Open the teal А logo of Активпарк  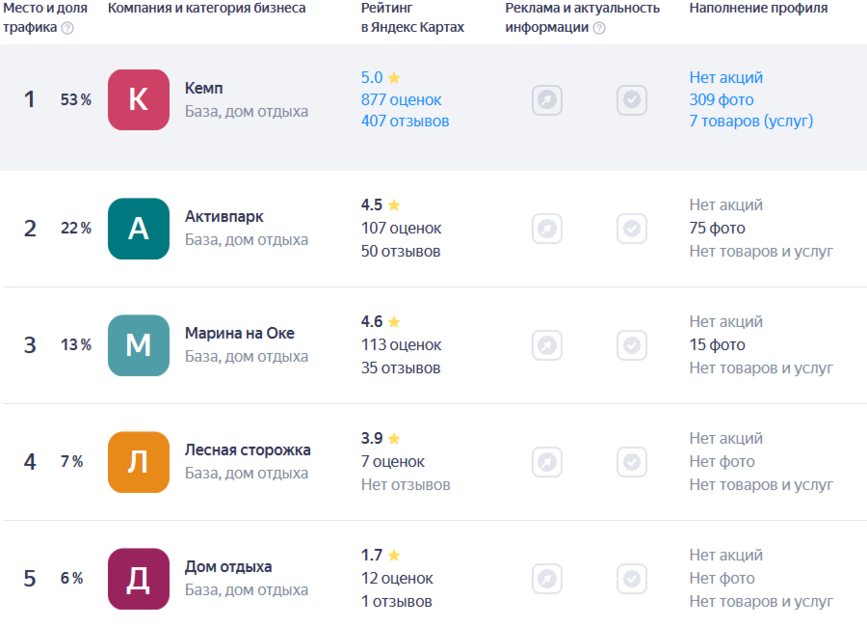pyautogui.click(x=138, y=228)
